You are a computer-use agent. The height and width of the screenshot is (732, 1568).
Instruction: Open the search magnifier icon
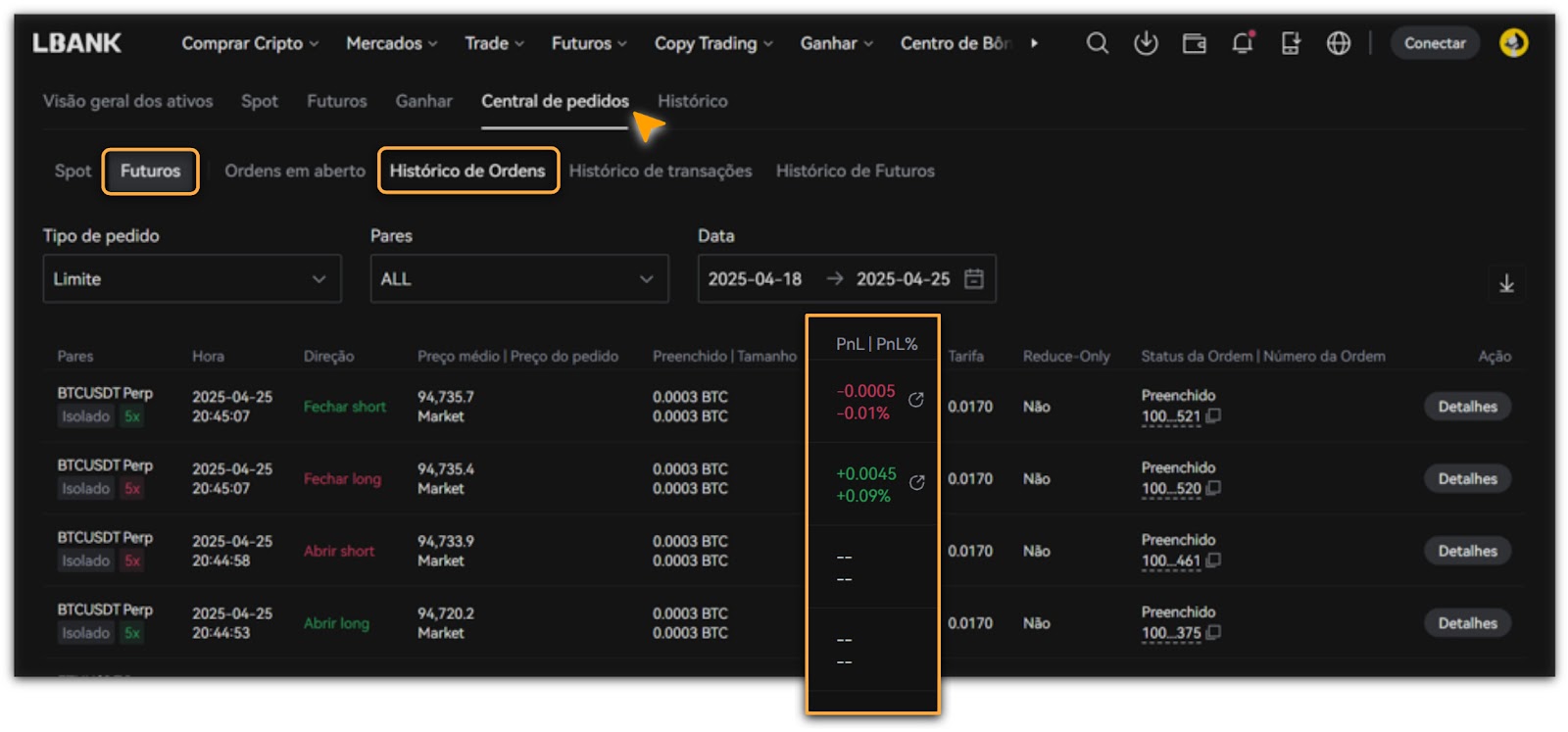(1098, 43)
